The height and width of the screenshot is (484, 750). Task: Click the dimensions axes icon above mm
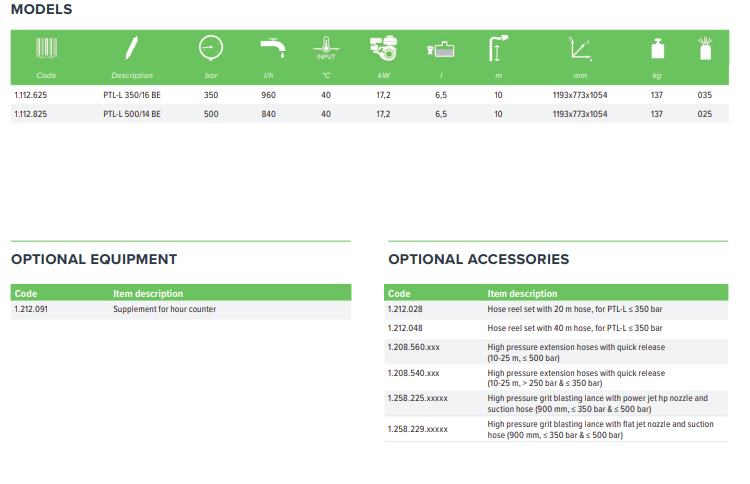(x=579, y=48)
